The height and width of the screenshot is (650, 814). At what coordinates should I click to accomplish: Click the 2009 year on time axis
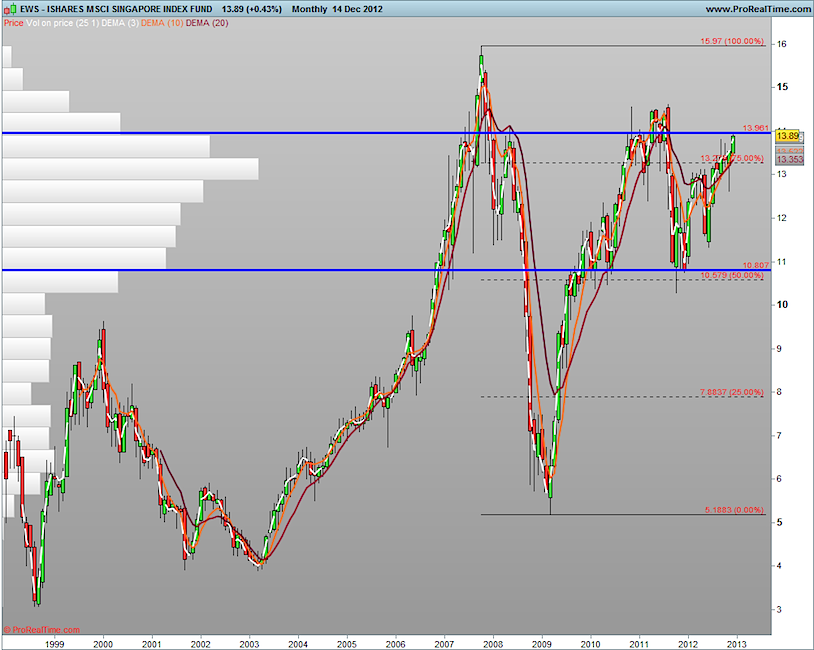point(542,644)
